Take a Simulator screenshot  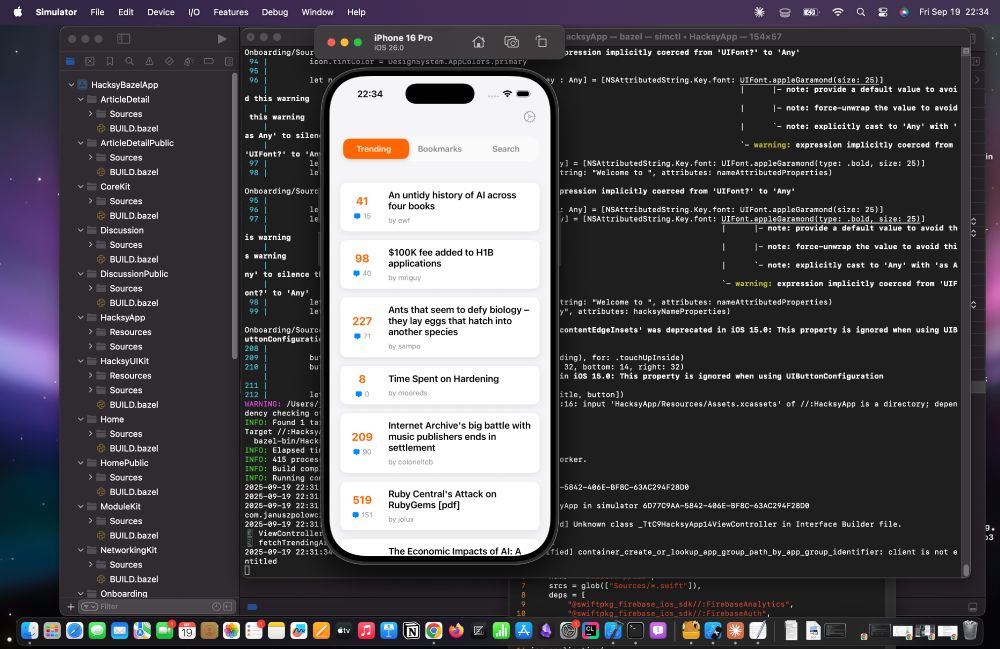(x=511, y=42)
